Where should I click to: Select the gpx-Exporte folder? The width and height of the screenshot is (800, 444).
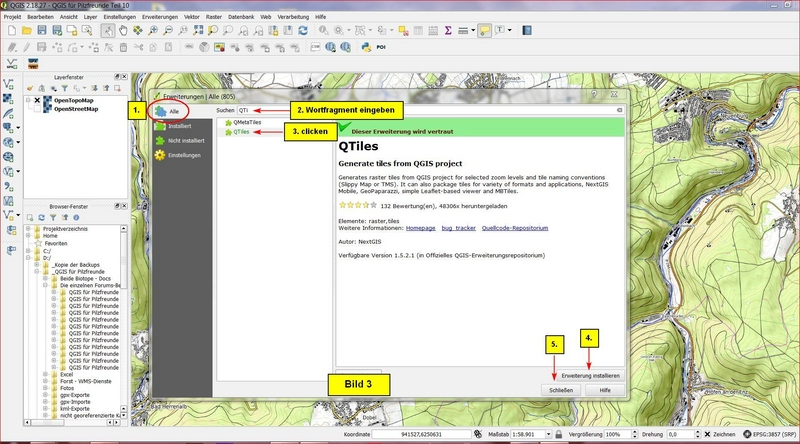pyautogui.click(x=74, y=395)
